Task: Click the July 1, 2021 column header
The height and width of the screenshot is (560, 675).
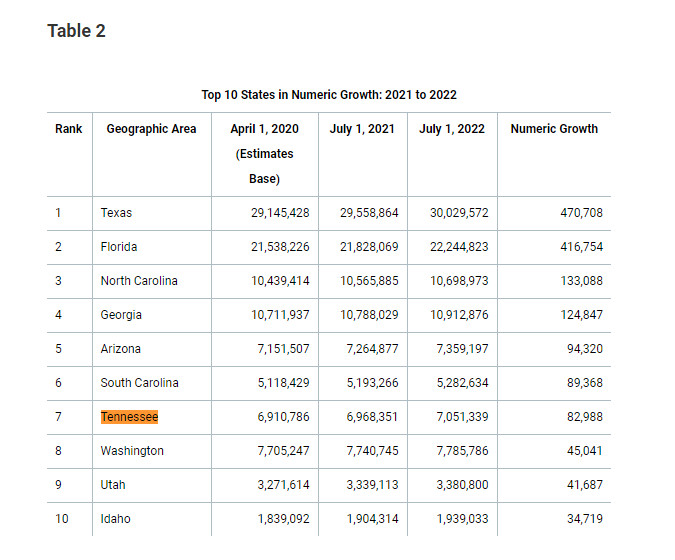Action: (362, 129)
